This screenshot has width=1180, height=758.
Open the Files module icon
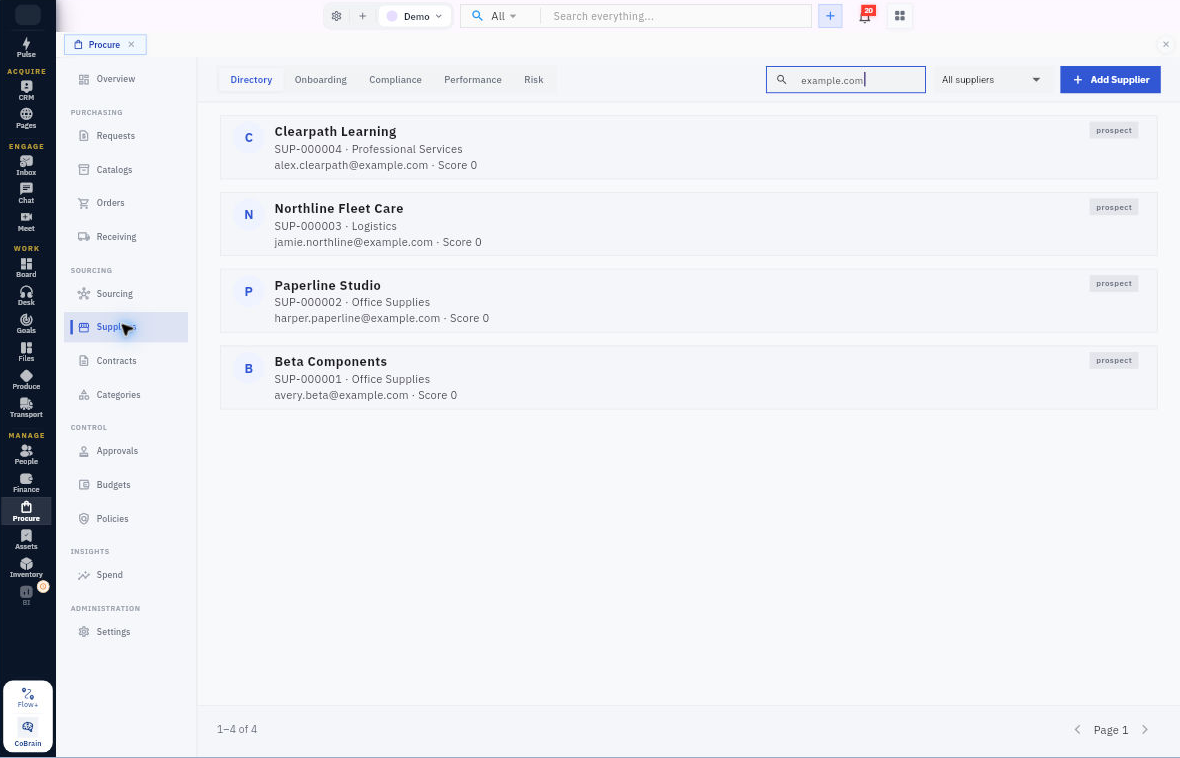(x=26, y=352)
